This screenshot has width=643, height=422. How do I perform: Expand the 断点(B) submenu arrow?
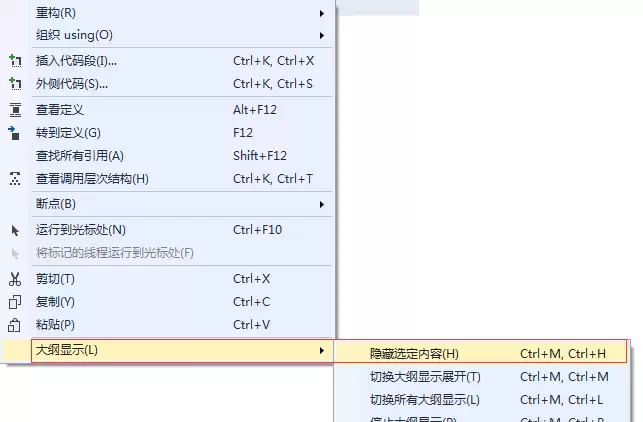(321, 205)
